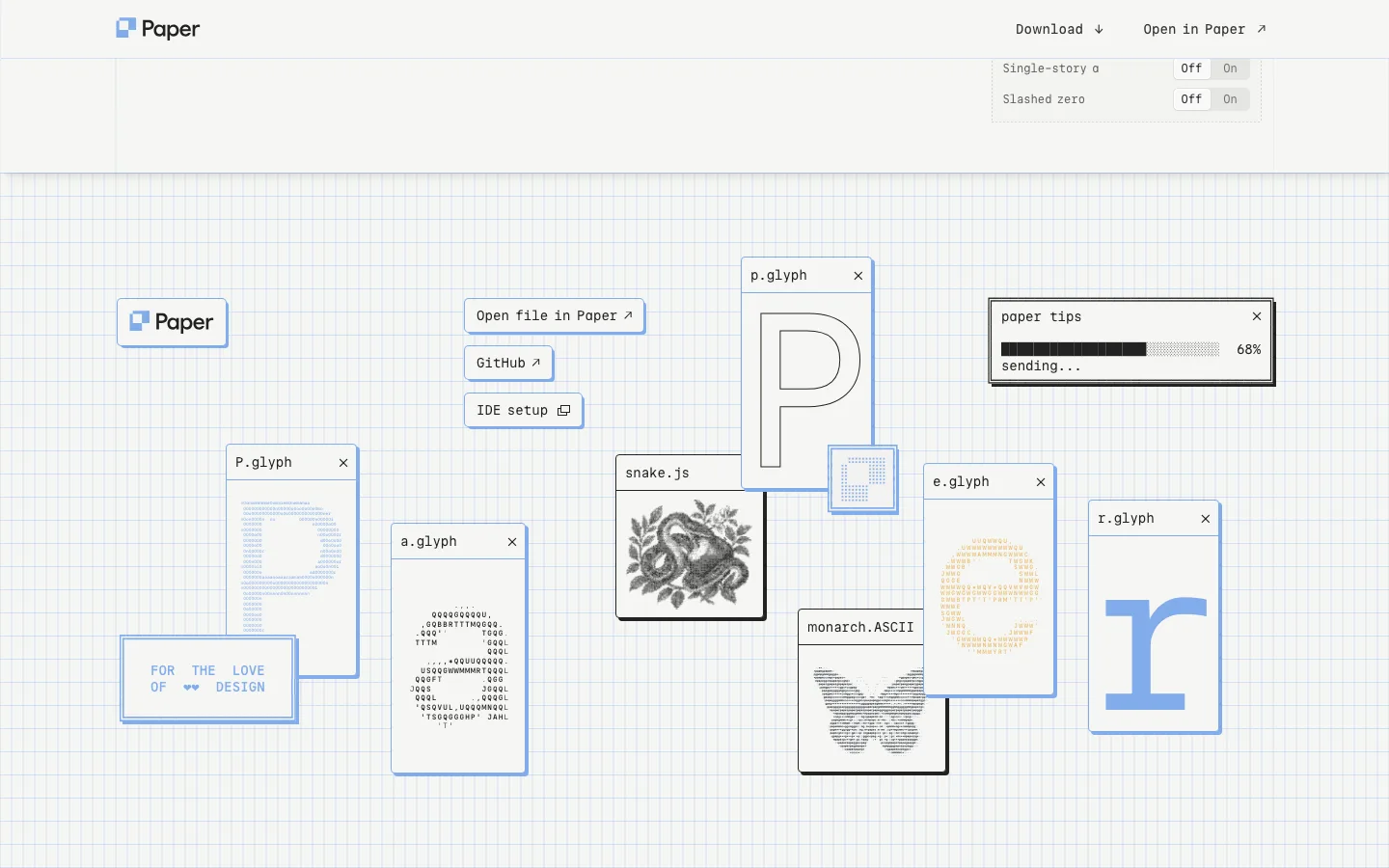Click the IDE setup button
This screenshot has width=1389, height=868.
(x=523, y=410)
